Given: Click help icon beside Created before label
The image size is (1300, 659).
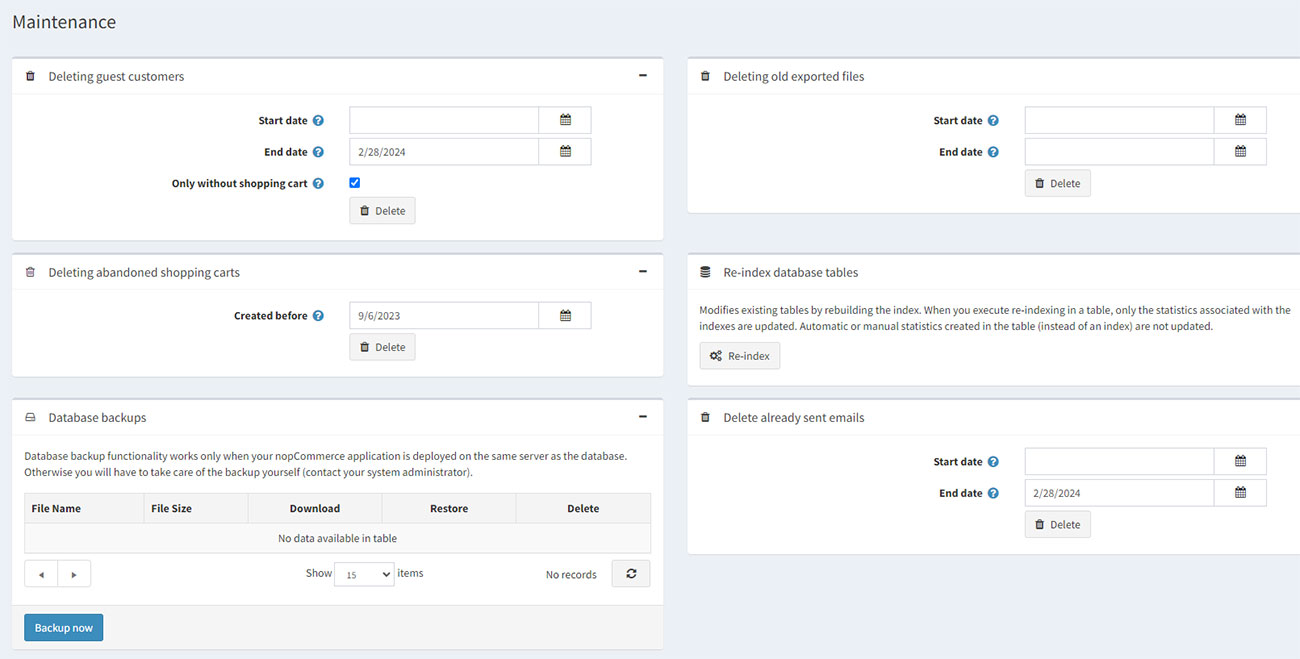Looking at the screenshot, I should tap(317, 315).
